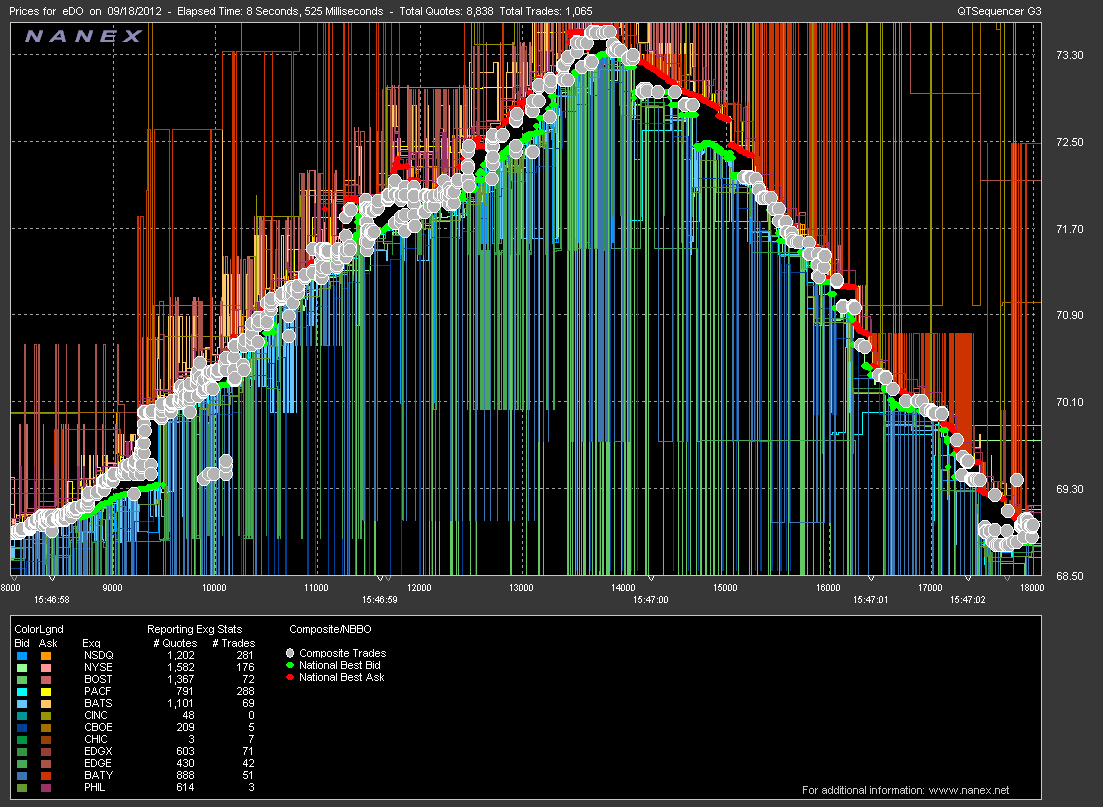Click the BATS quotes count 1,101
This screenshot has width=1103, height=807.
click(180, 703)
